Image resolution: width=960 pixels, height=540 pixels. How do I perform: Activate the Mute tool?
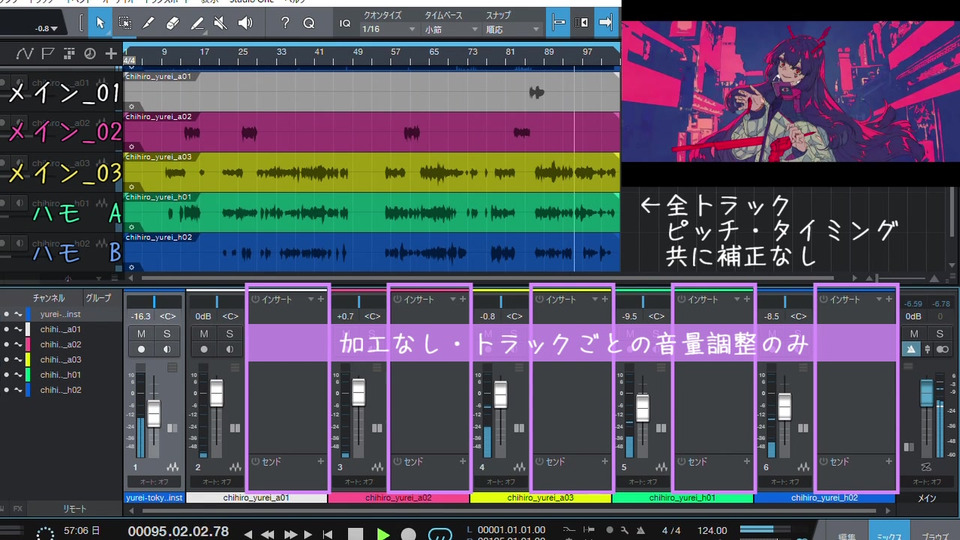pyautogui.click(x=220, y=23)
